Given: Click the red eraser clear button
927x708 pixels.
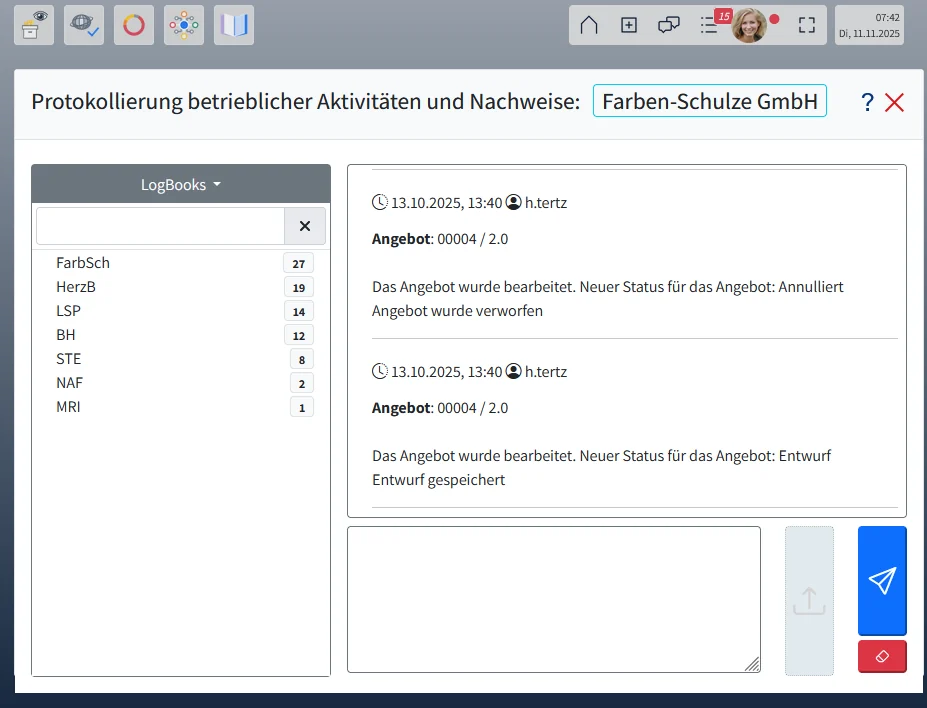Looking at the screenshot, I should pos(881,656).
